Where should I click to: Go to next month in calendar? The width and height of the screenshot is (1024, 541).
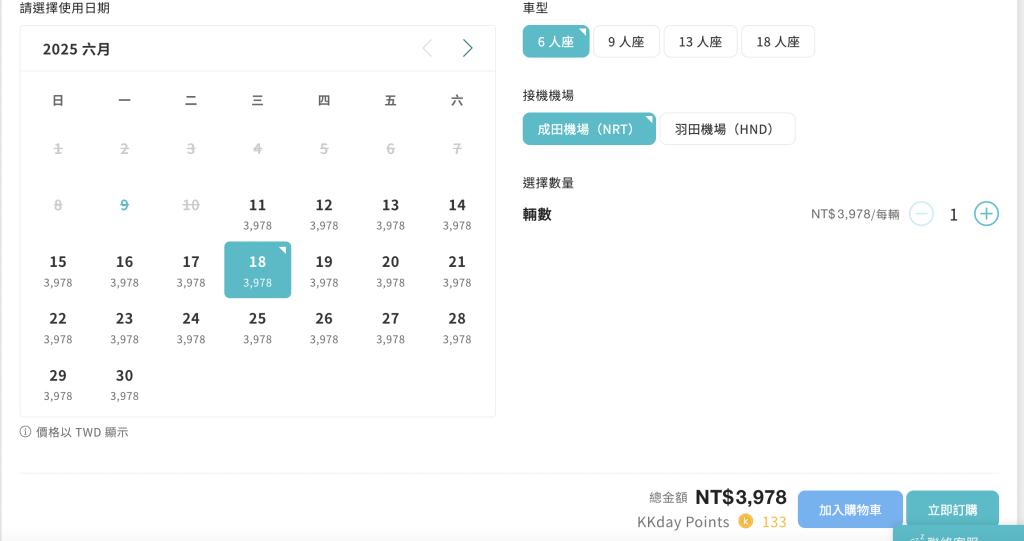(467, 48)
